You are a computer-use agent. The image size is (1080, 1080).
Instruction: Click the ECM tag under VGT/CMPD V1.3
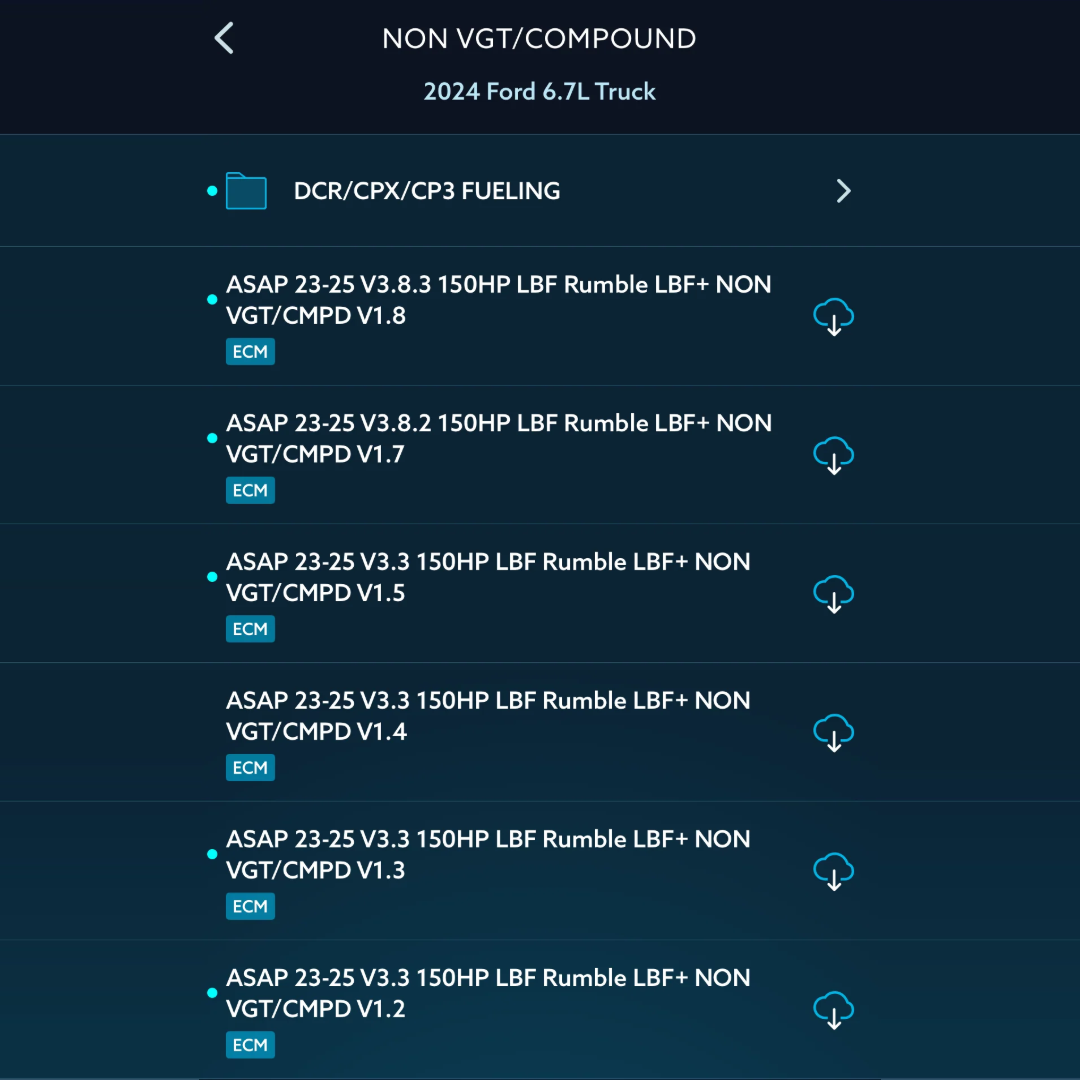(x=250, y=906)
